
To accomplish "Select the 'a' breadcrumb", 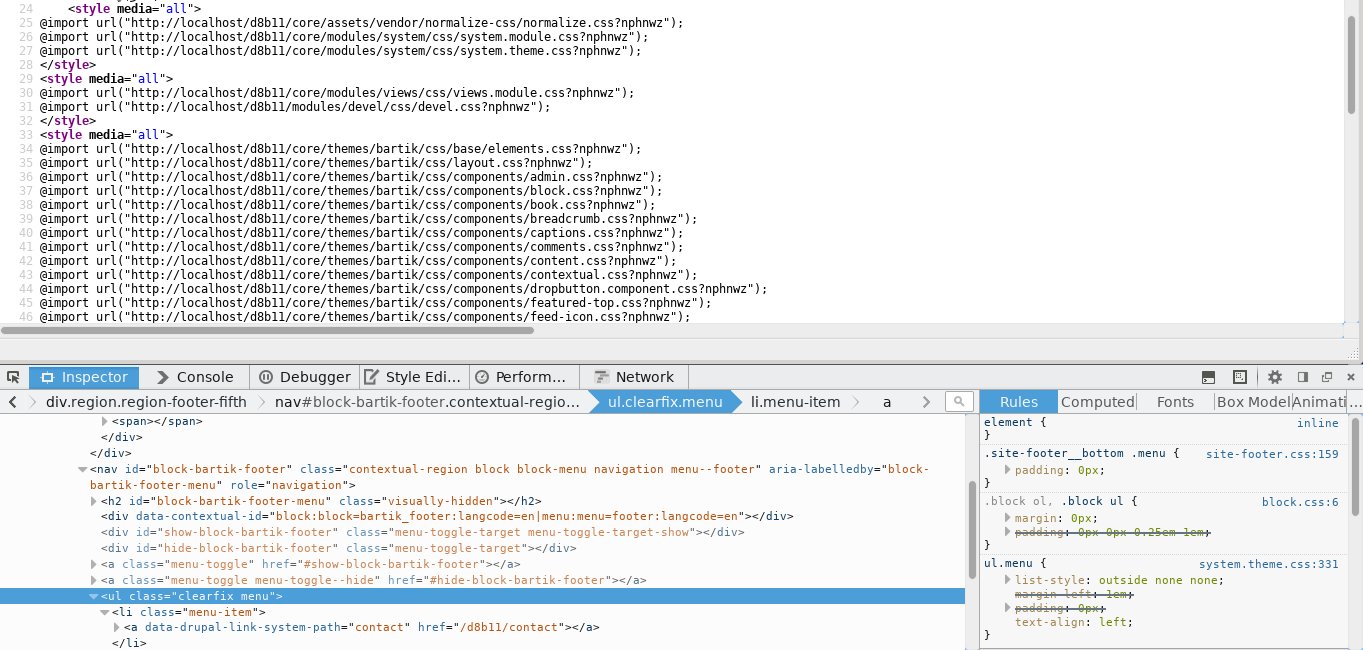I will [x=886, y=402].
